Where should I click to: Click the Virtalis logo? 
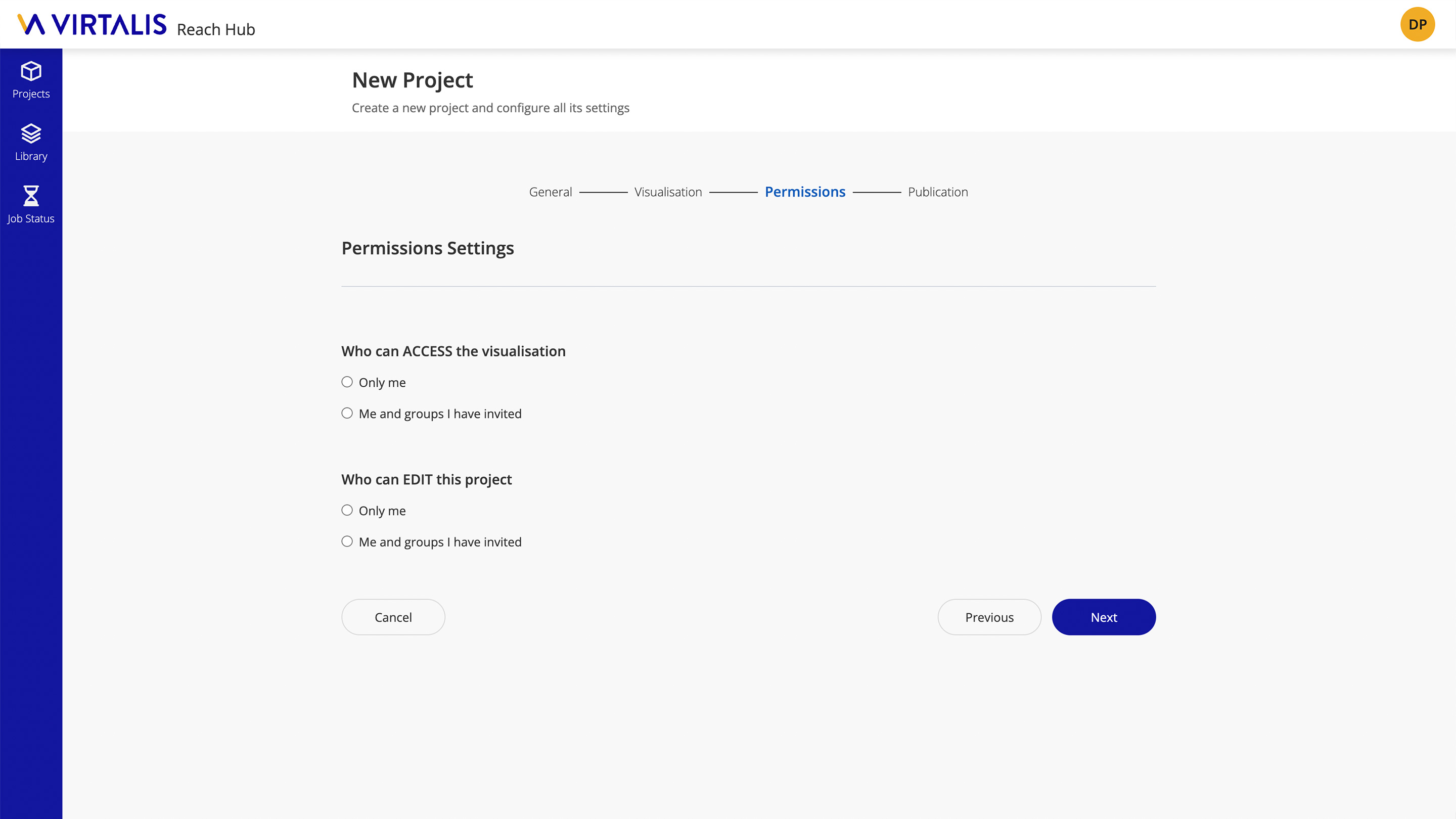[92, 24]
